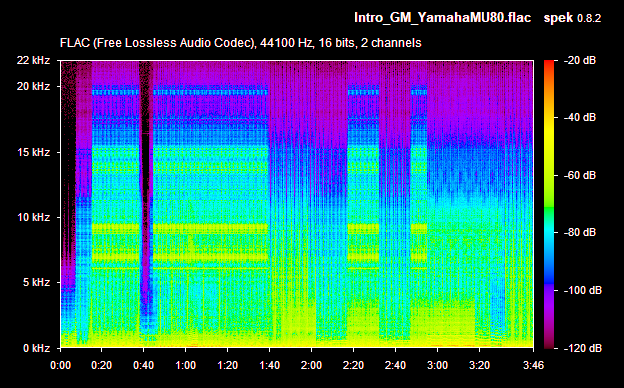624x388 pixels.
Task: Click the spek 0.8.2 version label
Action: 572,18
